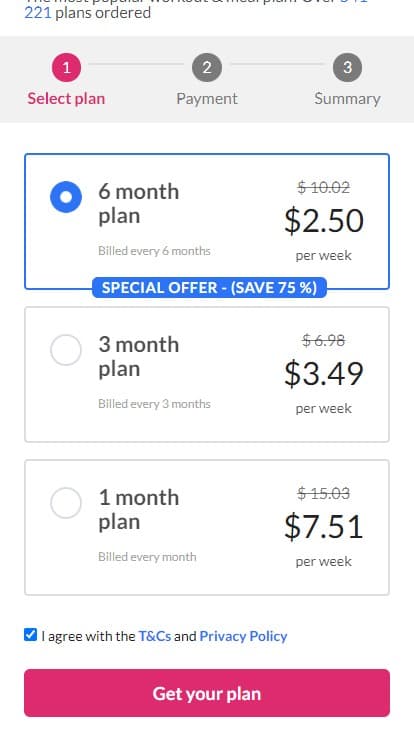Viewport: 414px width, 736px height.
Task: Choose the 3 month plan radio button
Action: pos(66,350)
